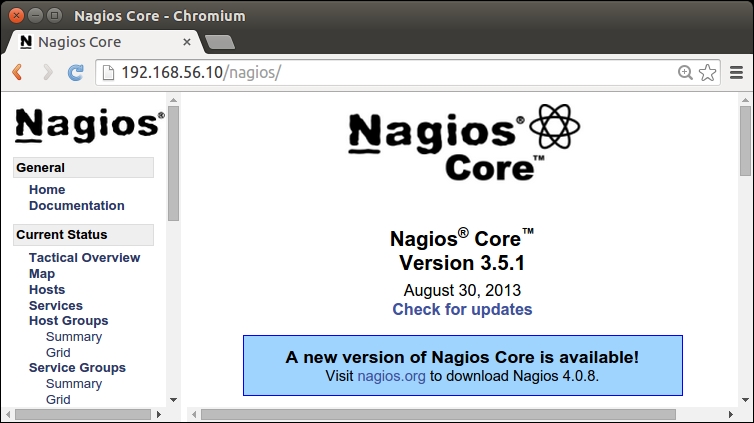Click the Nagios Core atom logo

[460, 145]
